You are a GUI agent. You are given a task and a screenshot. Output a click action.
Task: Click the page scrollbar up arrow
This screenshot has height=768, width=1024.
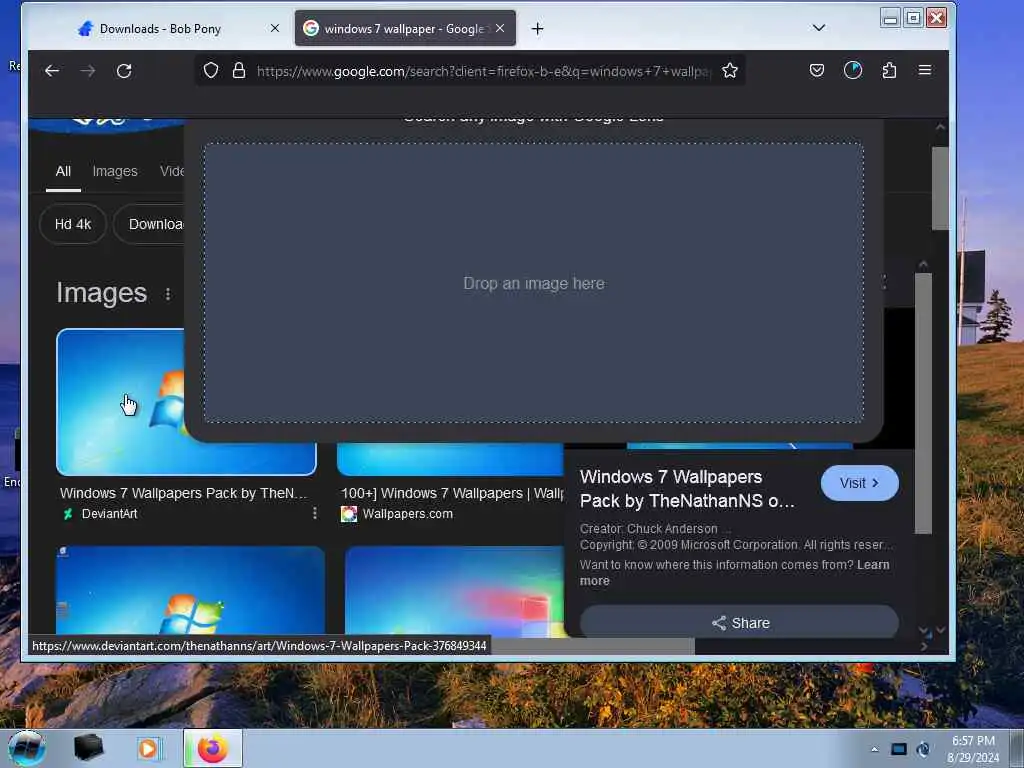940,127
